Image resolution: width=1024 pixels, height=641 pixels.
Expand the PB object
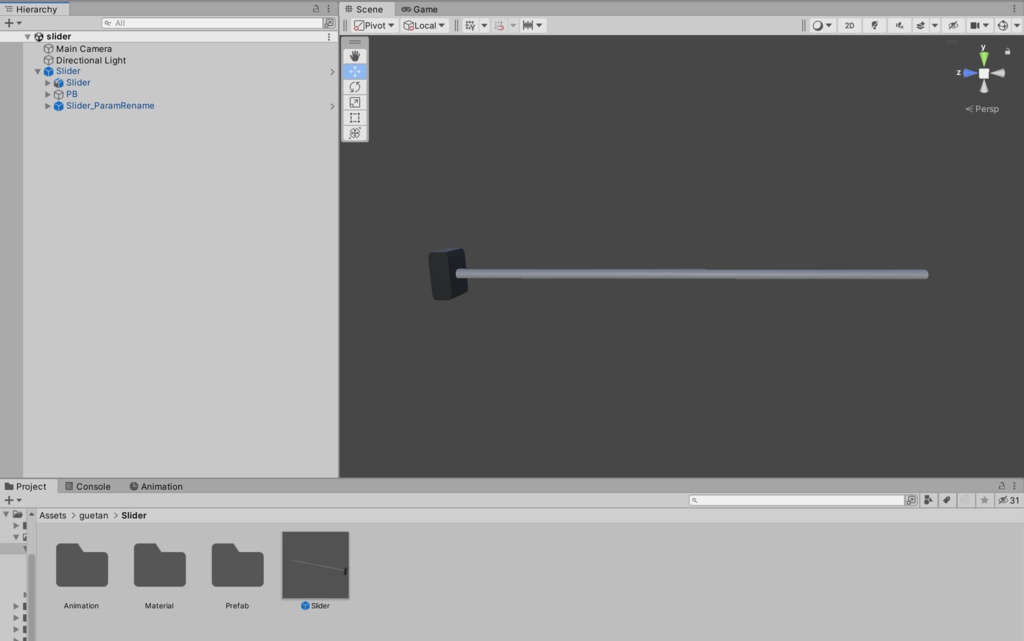(48, 95)
